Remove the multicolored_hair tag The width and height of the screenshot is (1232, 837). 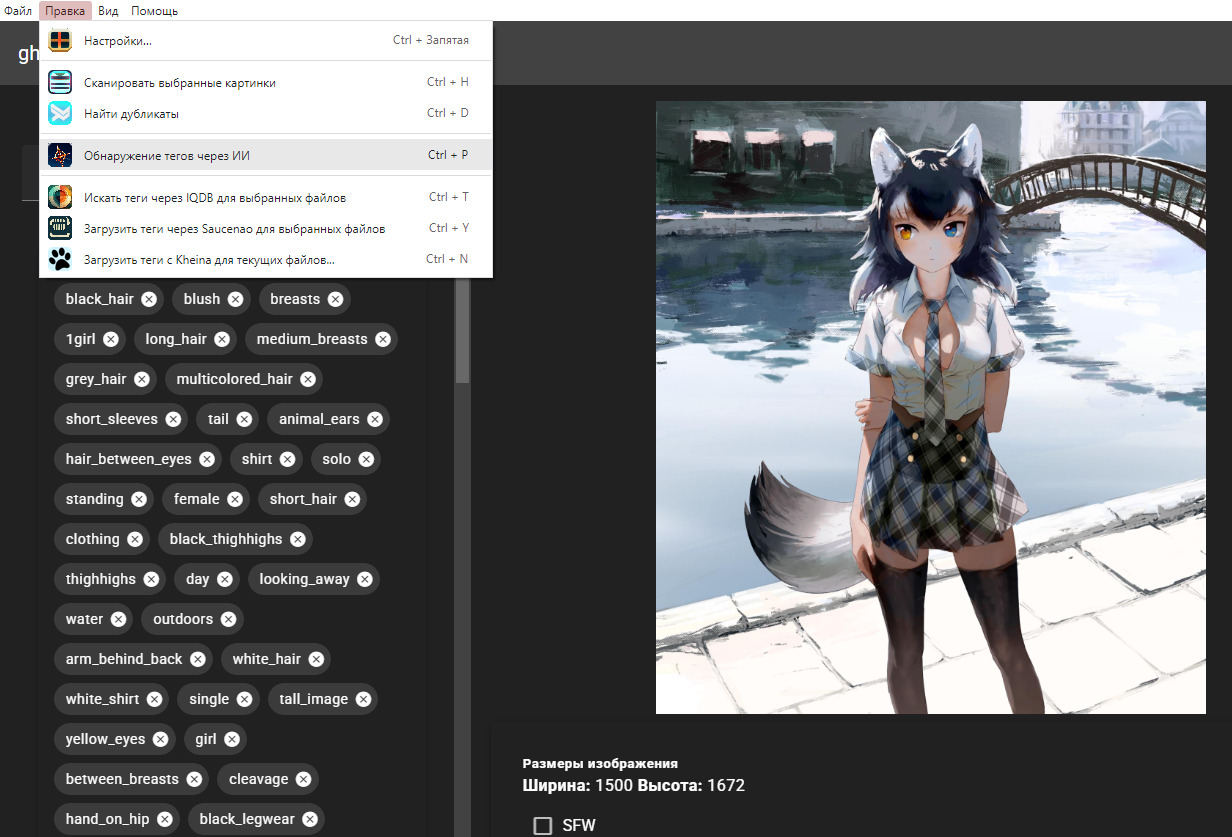pos(308,379)
